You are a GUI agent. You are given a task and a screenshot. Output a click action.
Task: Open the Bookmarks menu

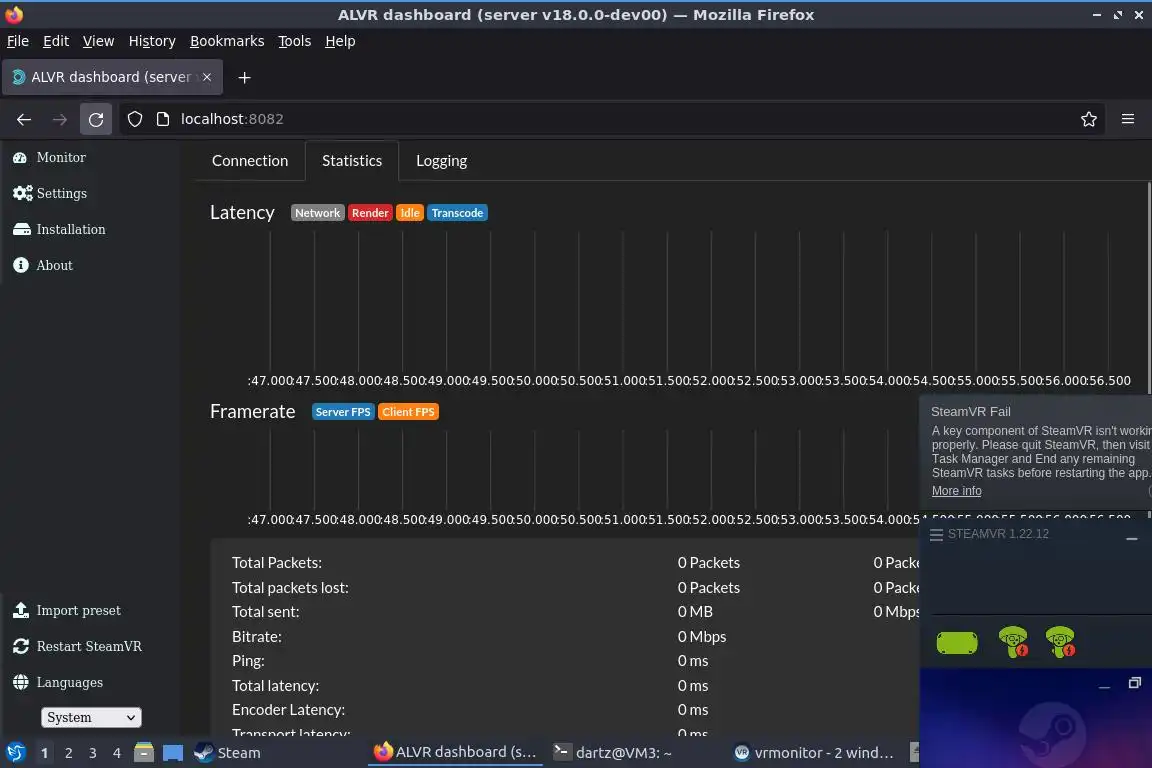click(x=227, y=41)
